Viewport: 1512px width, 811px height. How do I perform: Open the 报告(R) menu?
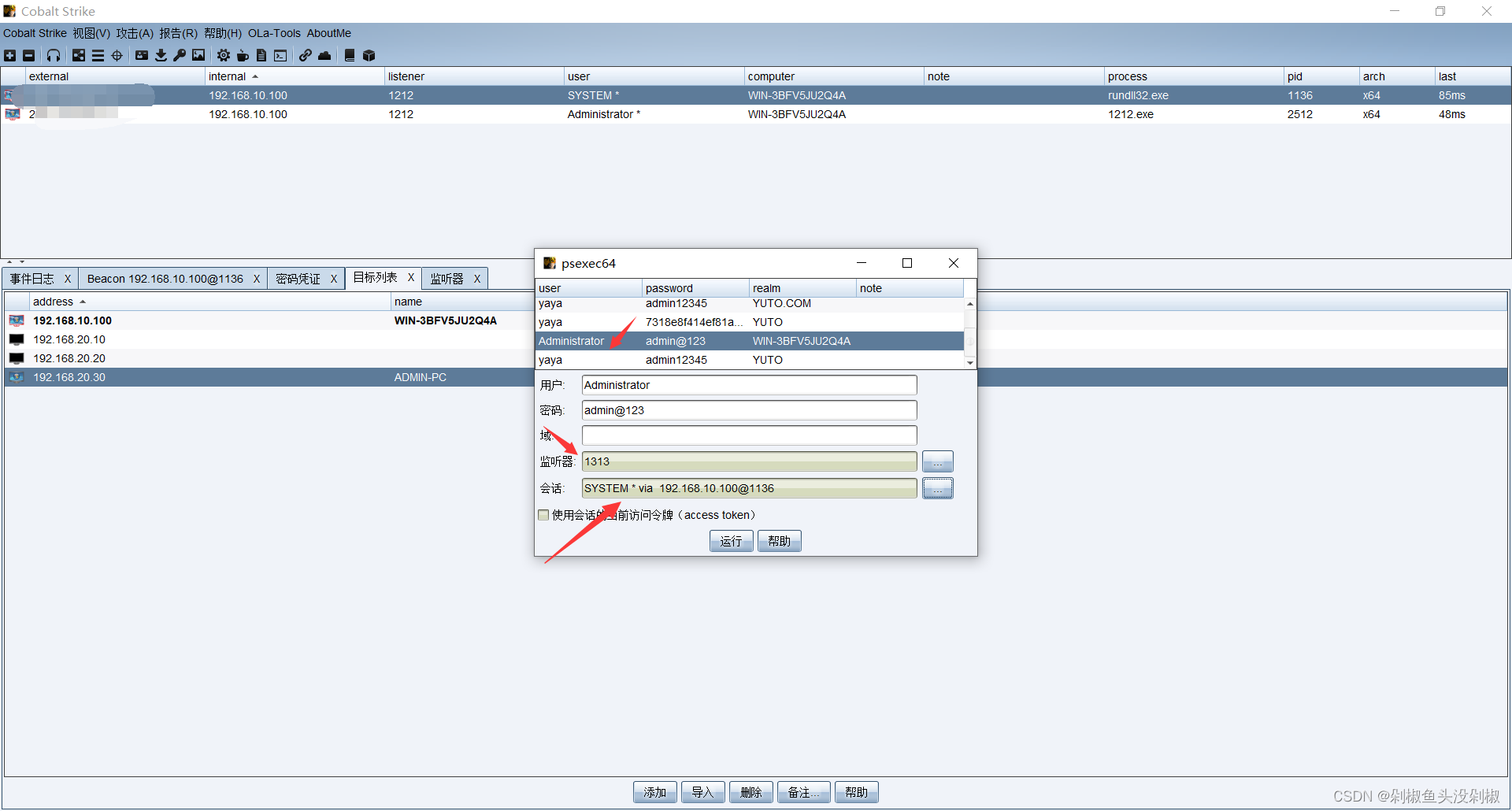click(178, 33)
